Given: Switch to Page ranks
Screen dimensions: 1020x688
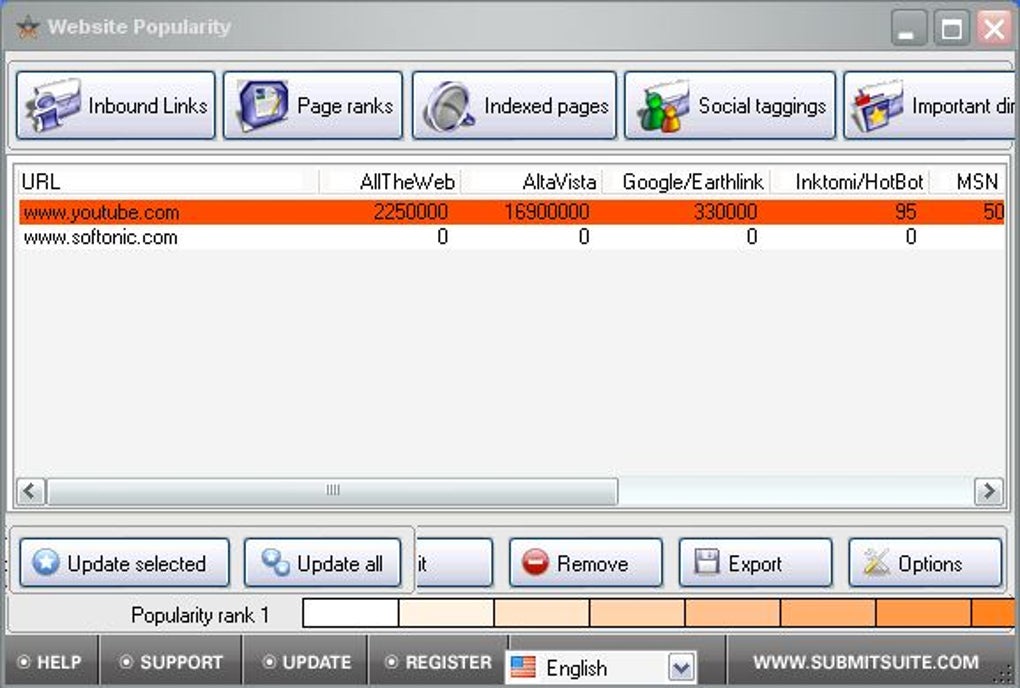Looking at the screenshot, I should click(x=313, y=105).
